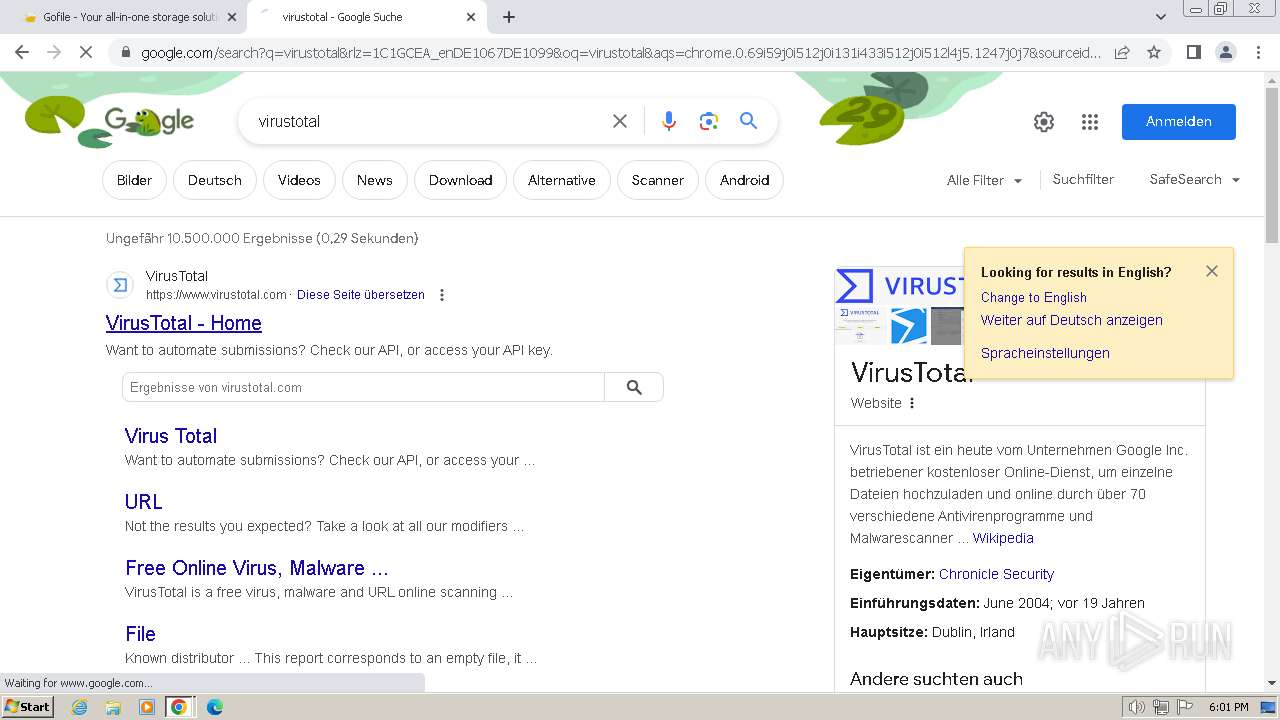The width and height of the screenshot is (1280, 720).
Task: Click the share page icon in address bar
Action: [1122, 52]
